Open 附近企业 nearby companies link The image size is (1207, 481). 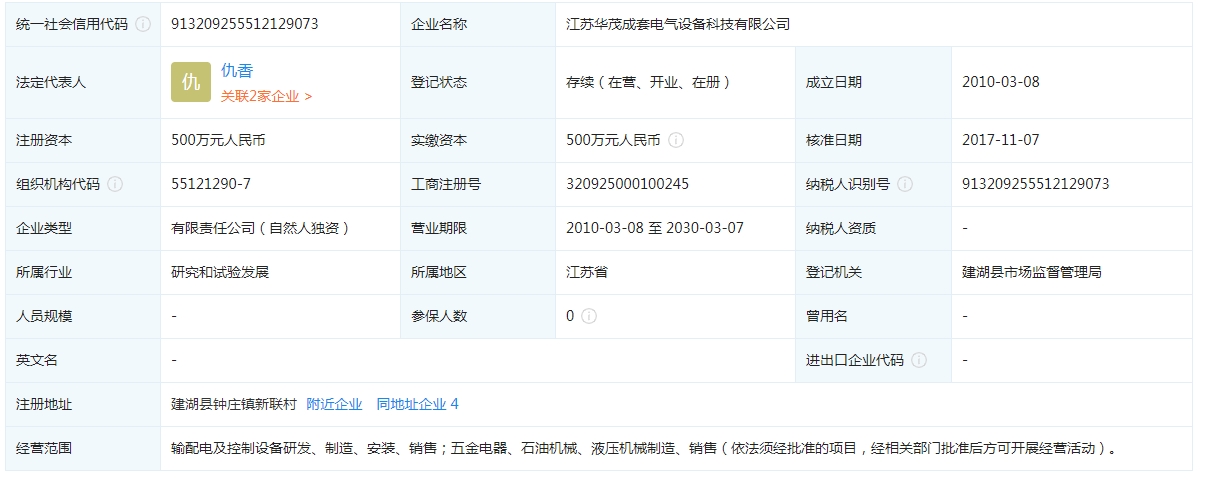pos(334,404)
